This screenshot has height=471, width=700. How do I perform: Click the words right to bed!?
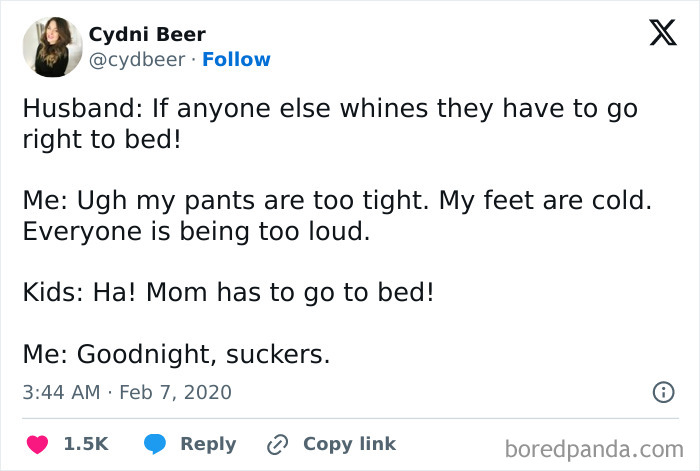pos(102,138)
